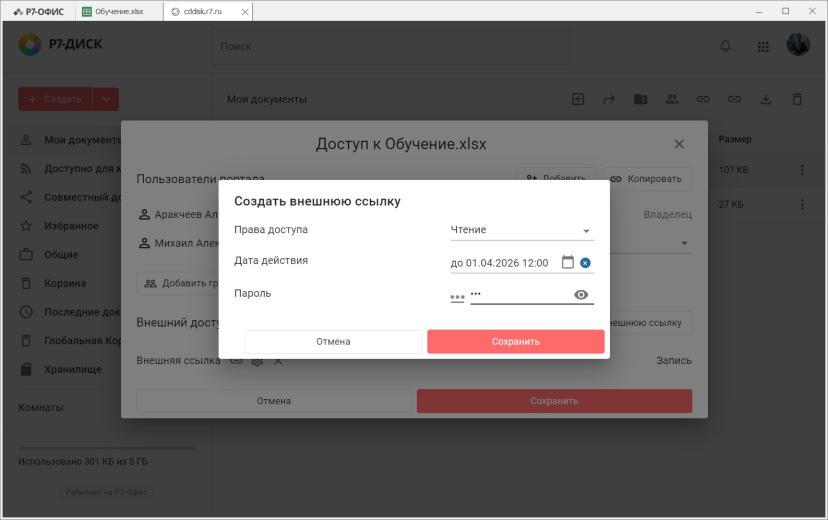The image size is (828, 520).
Task: Click the add-square icon in the documents toolbar
Action: point(578,99)
